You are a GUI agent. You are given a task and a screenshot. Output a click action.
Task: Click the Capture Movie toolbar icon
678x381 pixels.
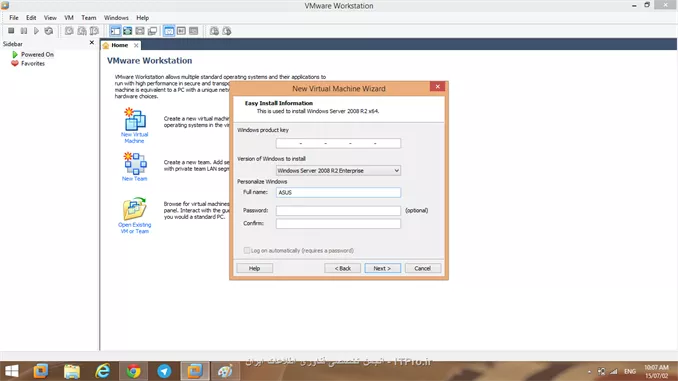(227, 31)
